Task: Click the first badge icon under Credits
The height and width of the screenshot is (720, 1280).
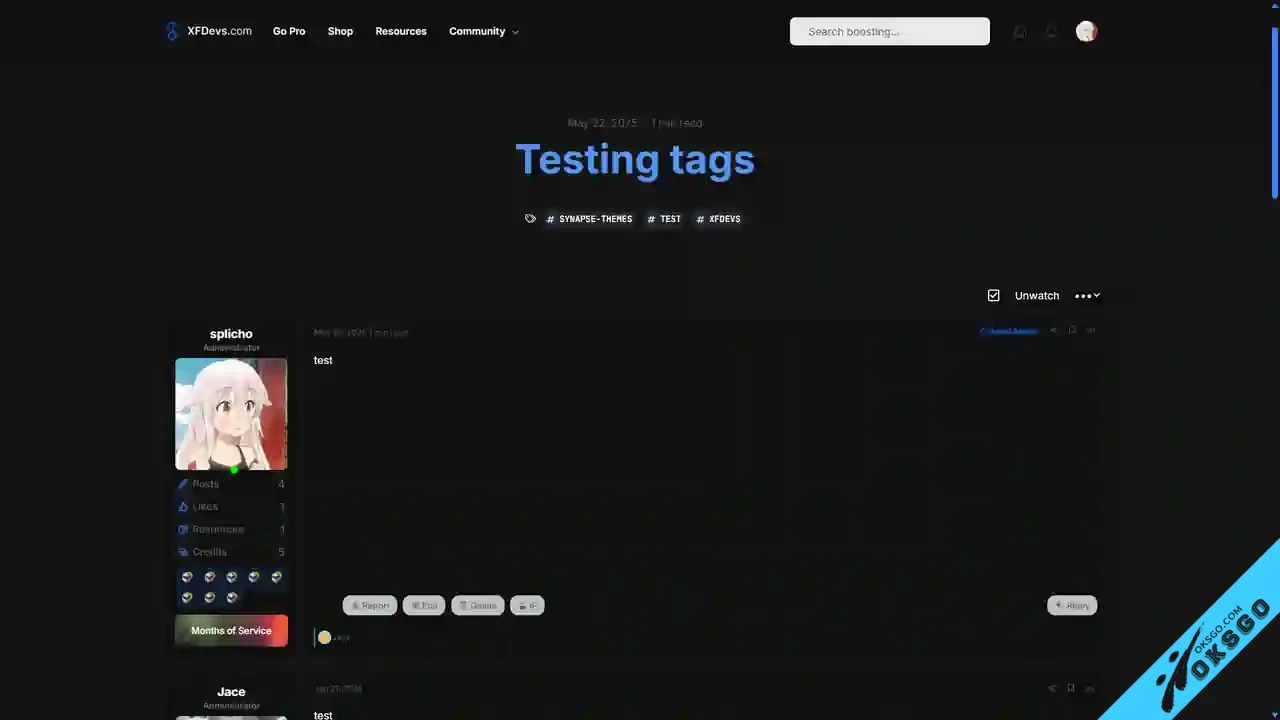Action: [187, 577]
